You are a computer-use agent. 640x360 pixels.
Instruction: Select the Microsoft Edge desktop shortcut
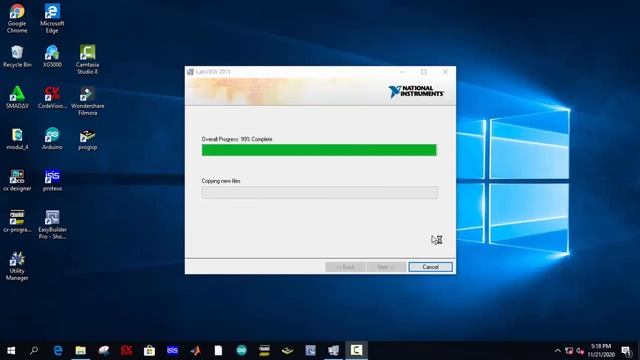[52, 18]
